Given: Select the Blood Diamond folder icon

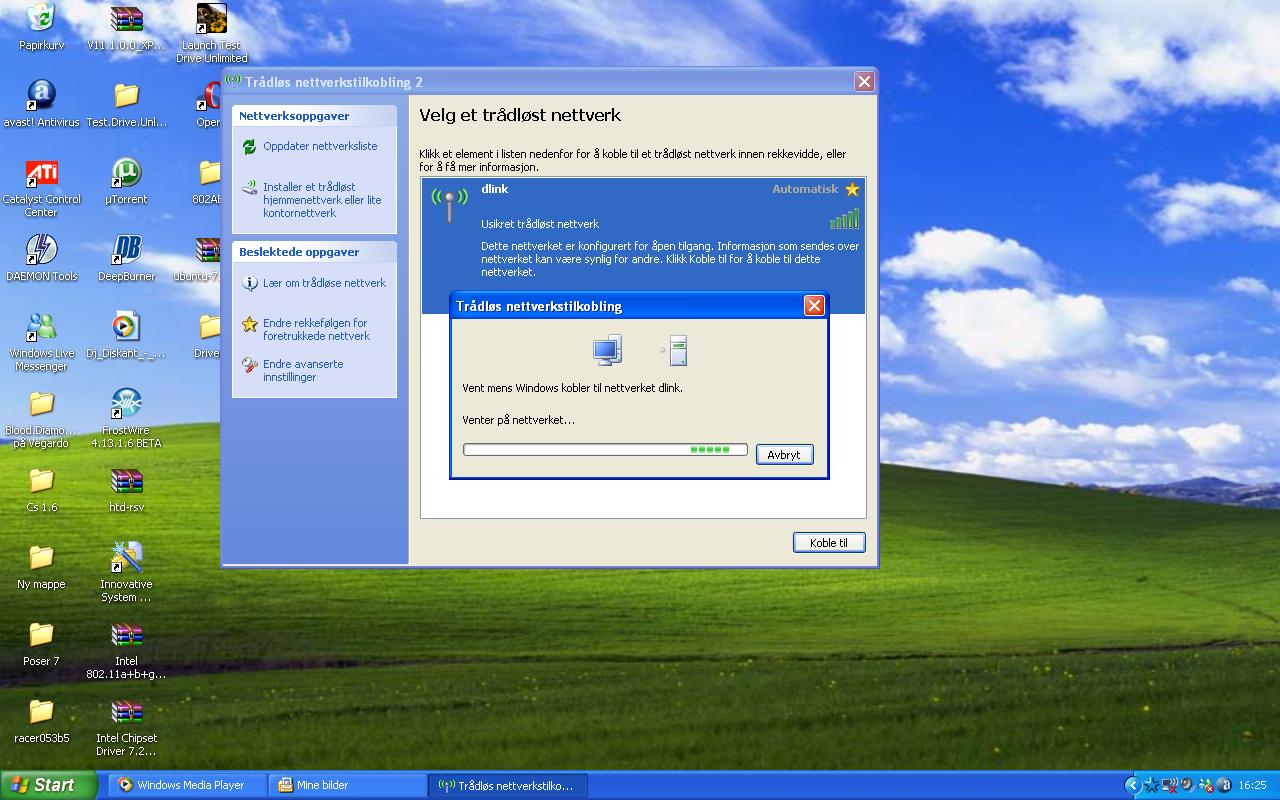Looking at the screenshot, I should 41,418.
